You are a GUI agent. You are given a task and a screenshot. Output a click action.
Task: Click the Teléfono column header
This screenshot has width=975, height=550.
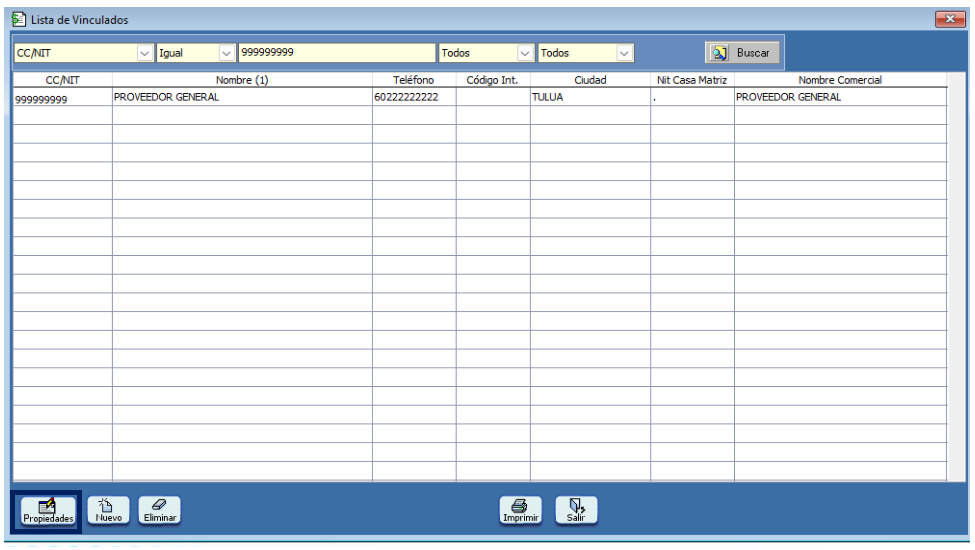click(x=414, y=80)
